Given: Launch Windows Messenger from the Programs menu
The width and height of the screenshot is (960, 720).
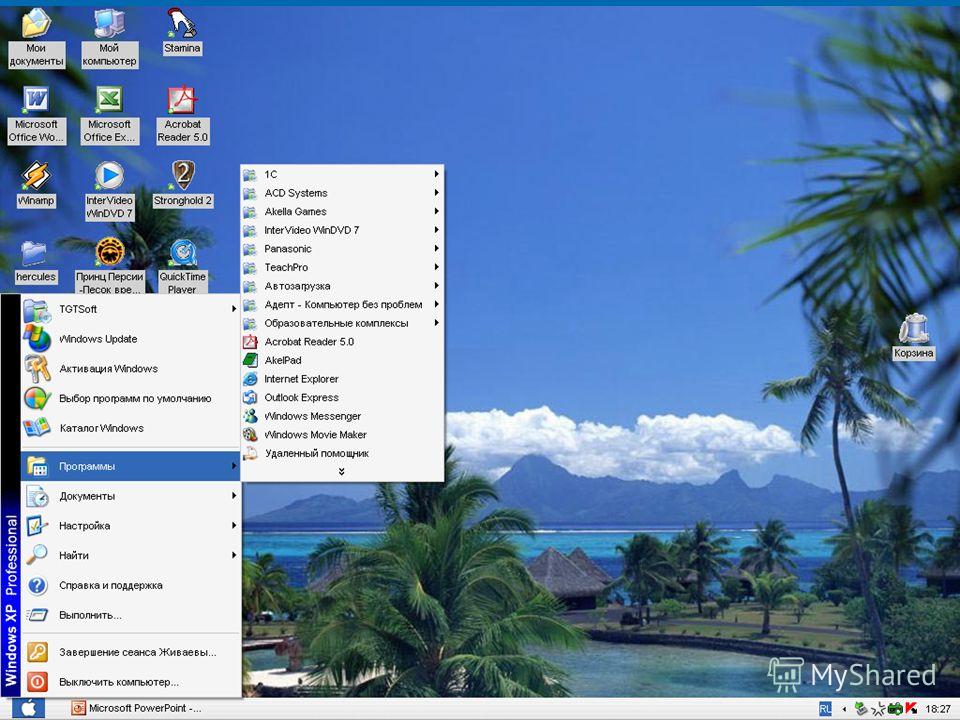Looking at the screenshot, I should click(x=342, y=416).
